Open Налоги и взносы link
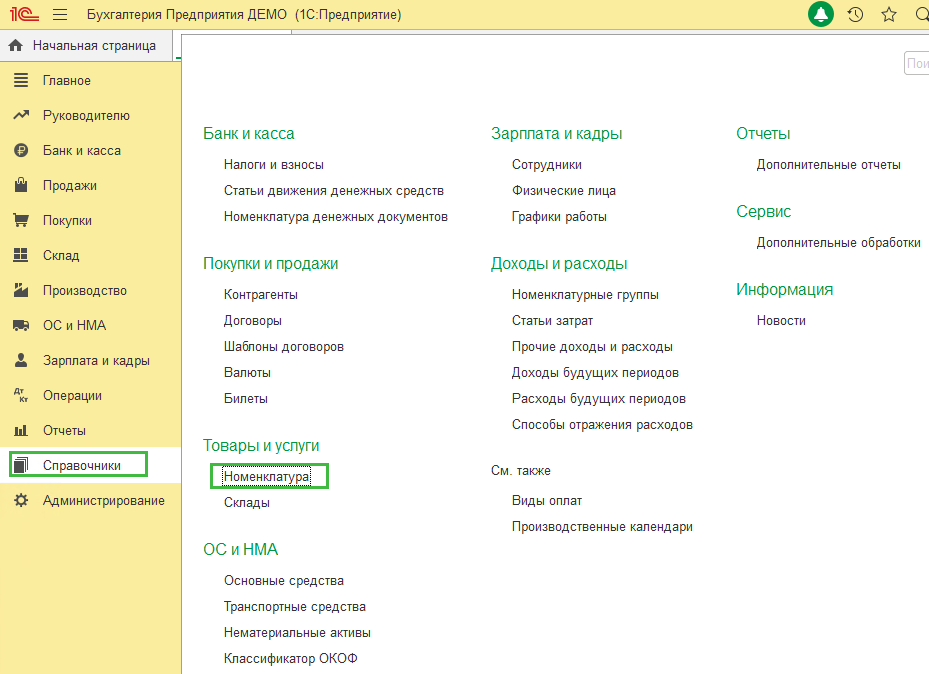The image size is (929, 674). [x=274, y=165]
